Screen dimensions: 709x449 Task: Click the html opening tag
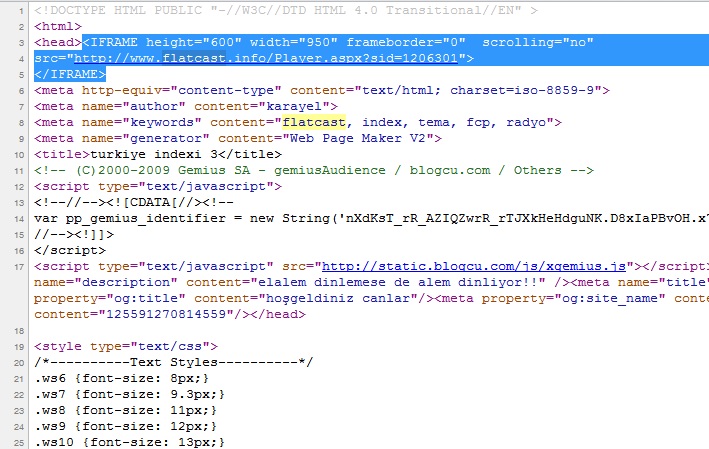click(57, 27)
